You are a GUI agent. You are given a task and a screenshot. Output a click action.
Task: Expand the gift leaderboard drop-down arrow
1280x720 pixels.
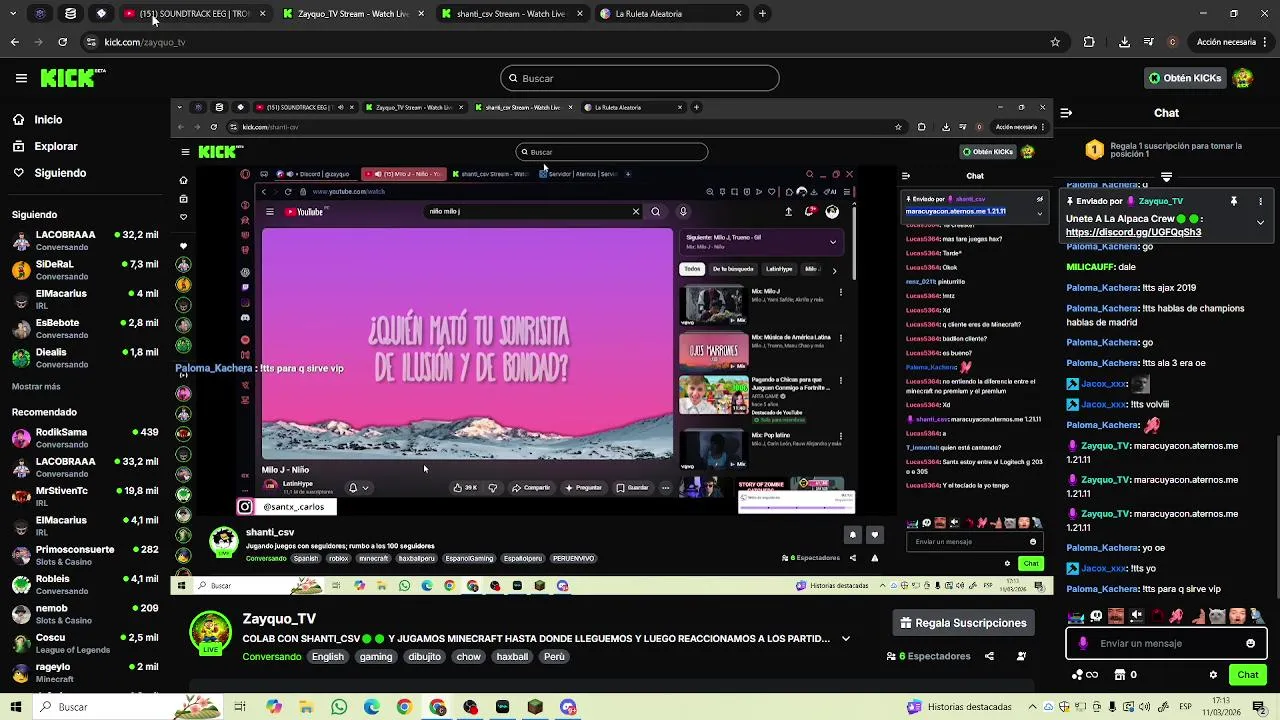(x=1166, y=177)
